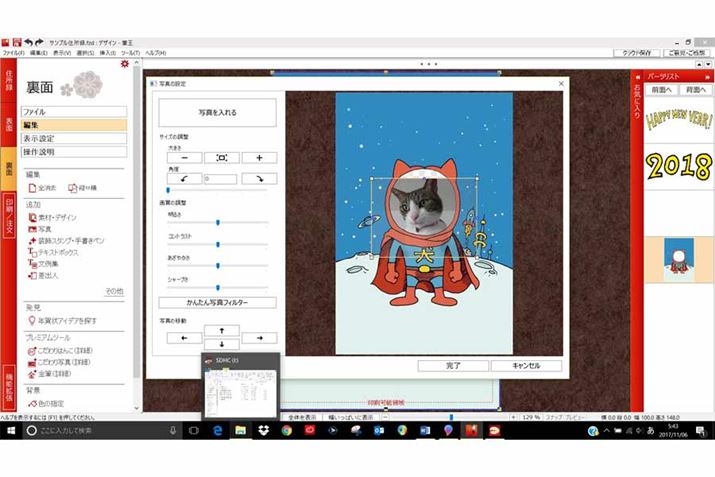The width and height of the screenshot is (715, 477).
Task: Rotate photo counterclockwise
Action: click(184, 179)
